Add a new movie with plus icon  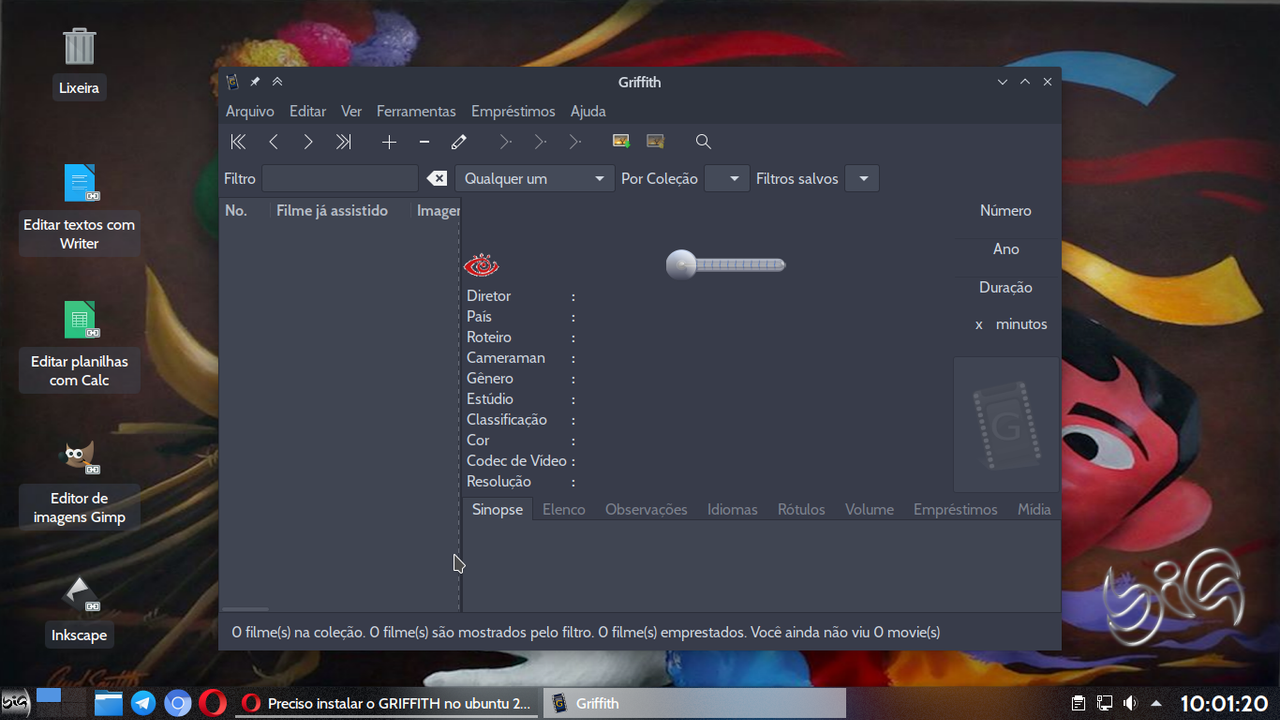click(x=389, y=142)
